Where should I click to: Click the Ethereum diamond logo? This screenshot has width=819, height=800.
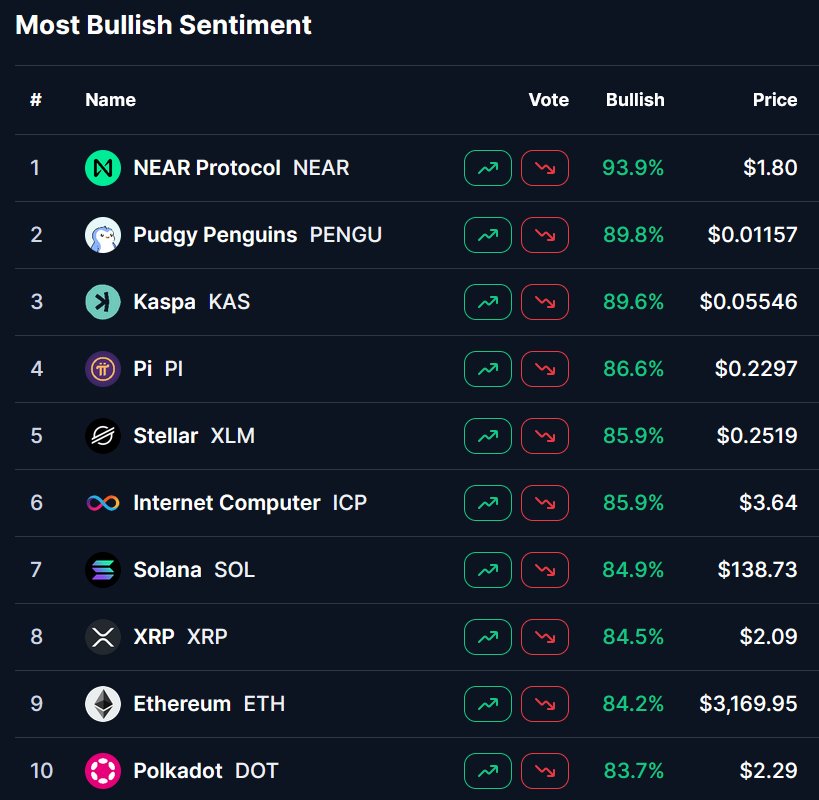(x=103, y=704)
